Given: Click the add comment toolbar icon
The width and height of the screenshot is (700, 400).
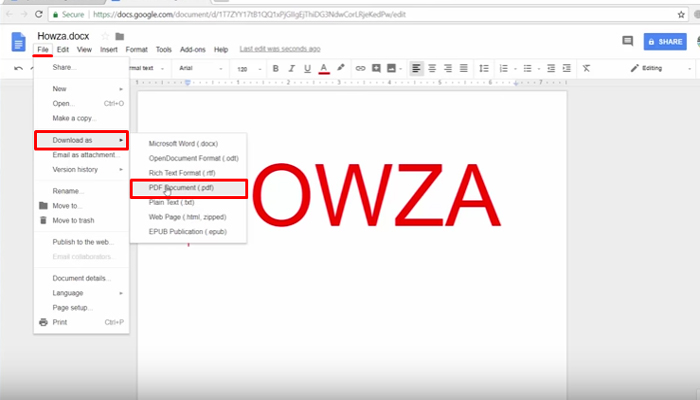Looking at the screenshot, I should click(x=376, y=68).
